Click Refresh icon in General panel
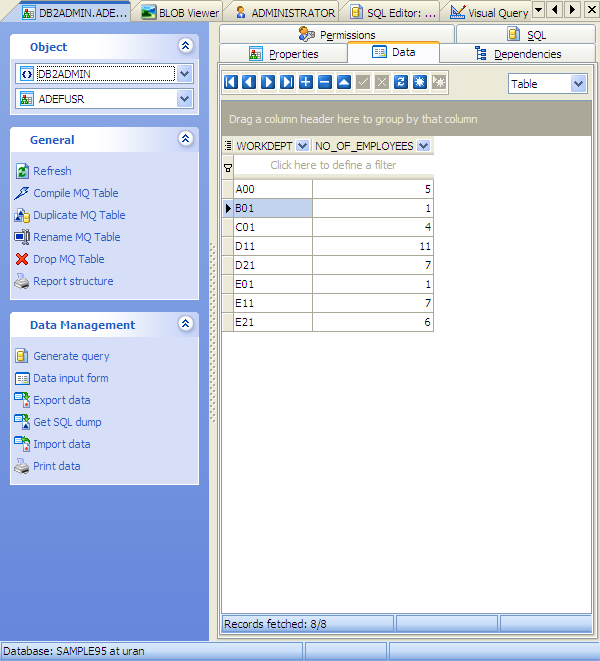The image size is (600, 661). pos(22,171)
